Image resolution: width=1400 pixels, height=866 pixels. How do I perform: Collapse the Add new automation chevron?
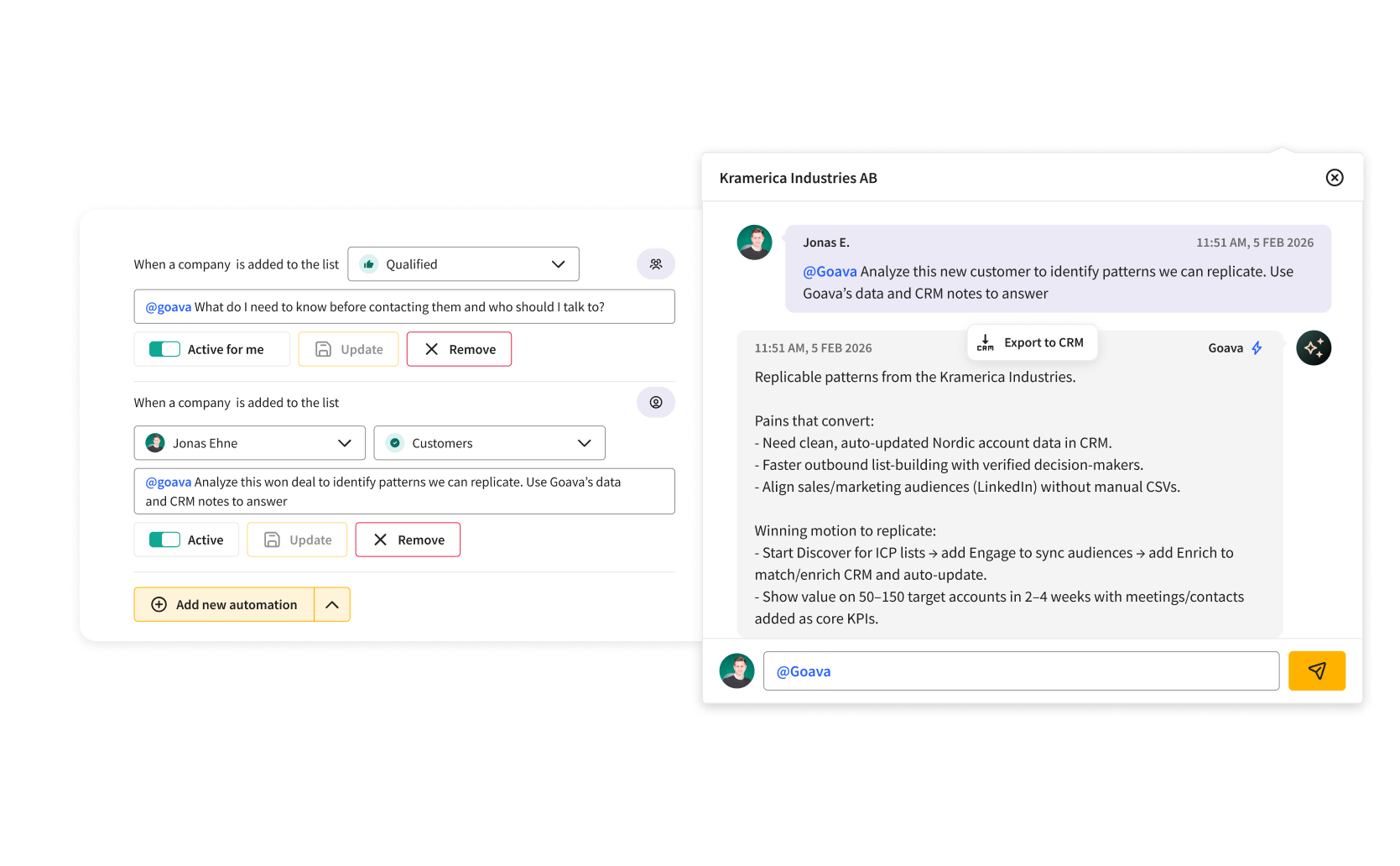coord(332,605)
